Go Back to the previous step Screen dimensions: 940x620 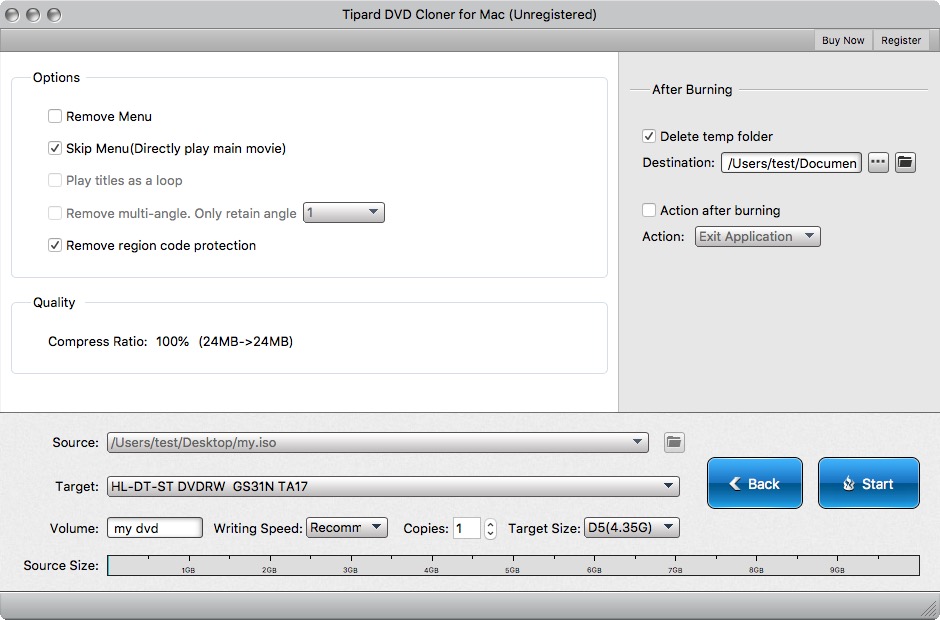755,483
